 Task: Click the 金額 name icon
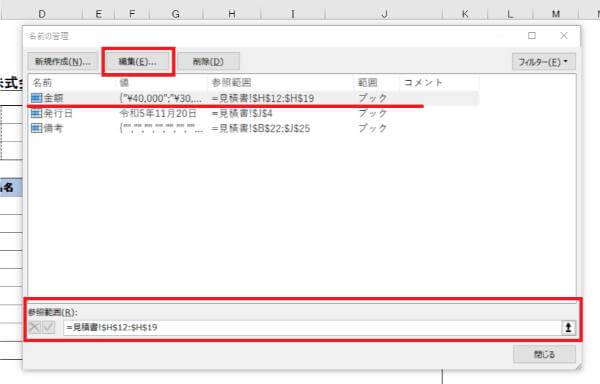[36, 98]
